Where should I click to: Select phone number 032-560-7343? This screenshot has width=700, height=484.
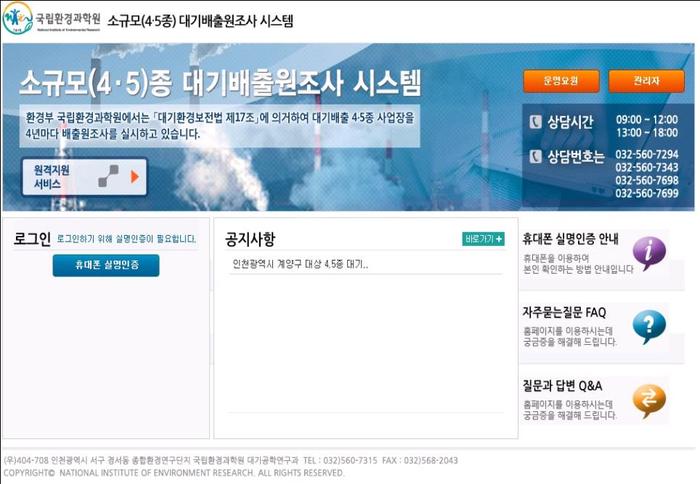point(646,167)
